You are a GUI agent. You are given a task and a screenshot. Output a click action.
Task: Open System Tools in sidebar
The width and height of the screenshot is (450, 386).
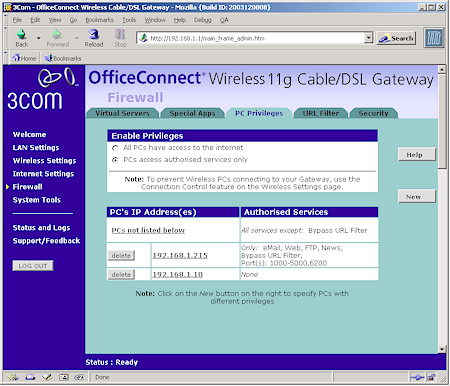37,200
